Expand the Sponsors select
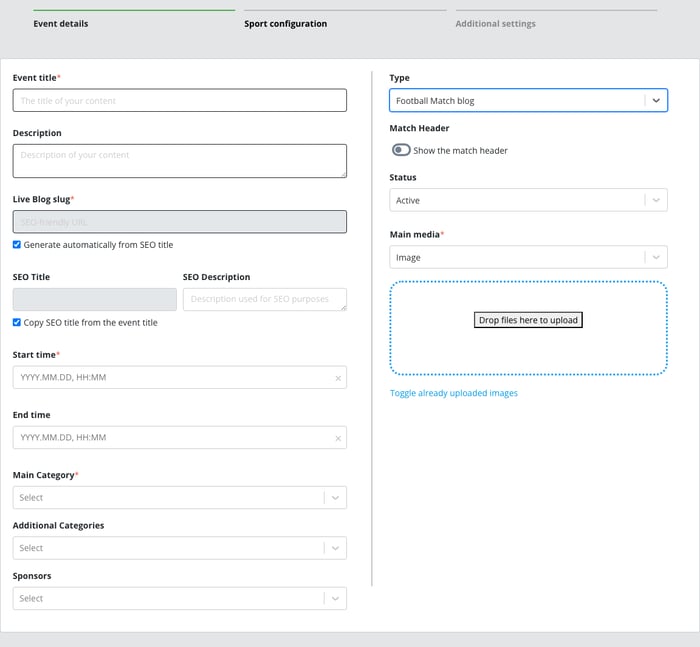 [x=179, y=598]
